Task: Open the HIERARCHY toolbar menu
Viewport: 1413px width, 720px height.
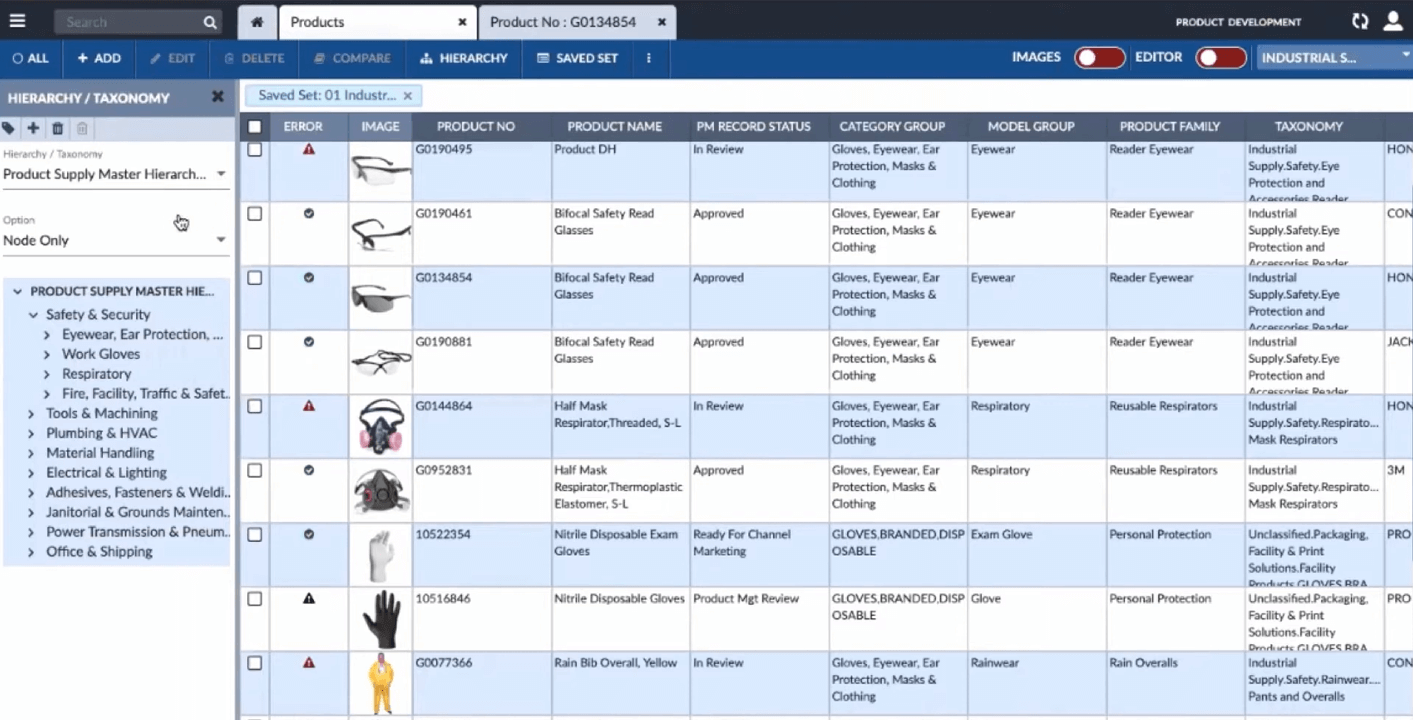Action: [x=463, y=58]
